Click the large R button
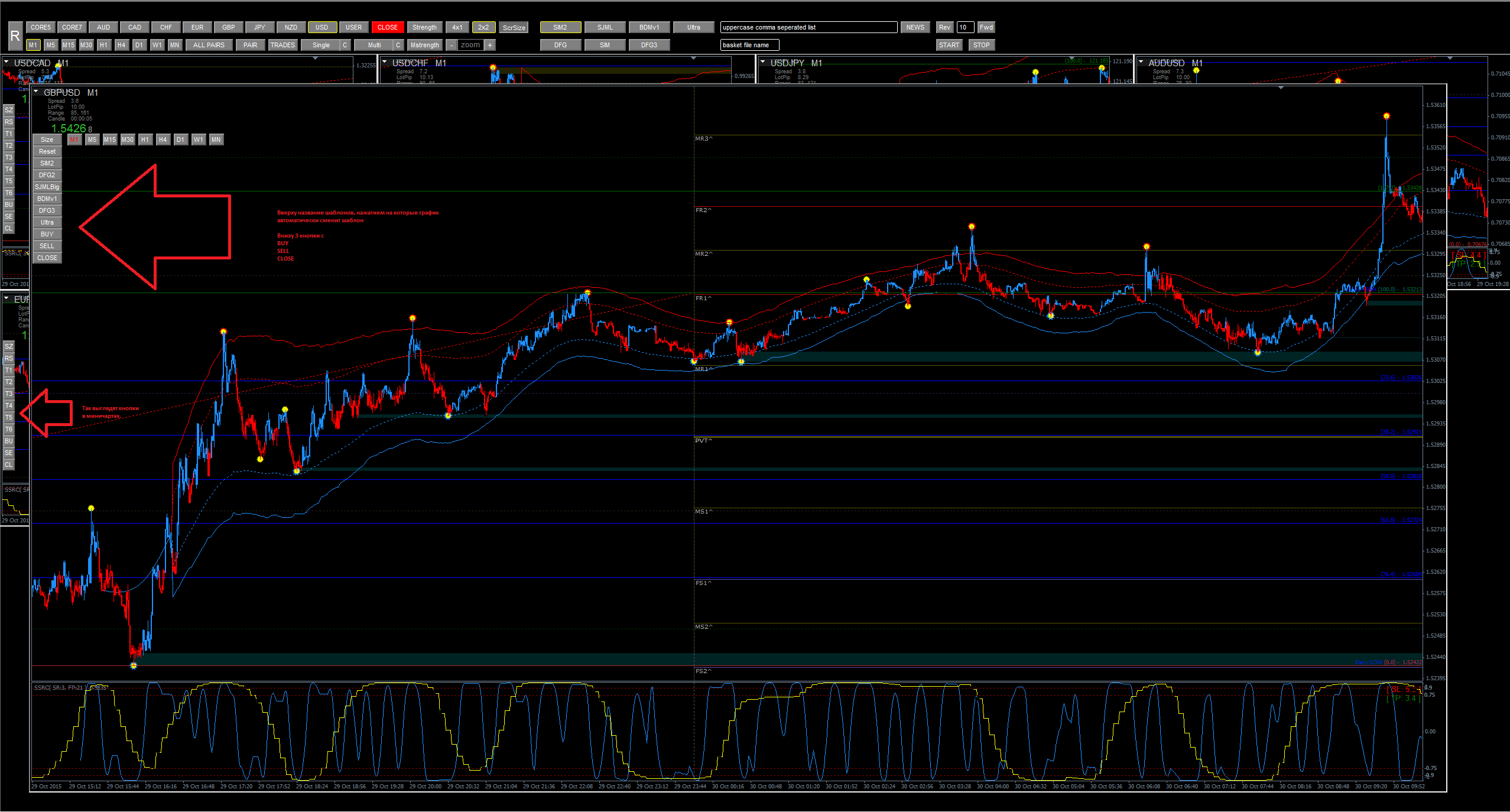The width and height of the screenshot is (1510, 812). pyautogui.click(x=15, y=36)
